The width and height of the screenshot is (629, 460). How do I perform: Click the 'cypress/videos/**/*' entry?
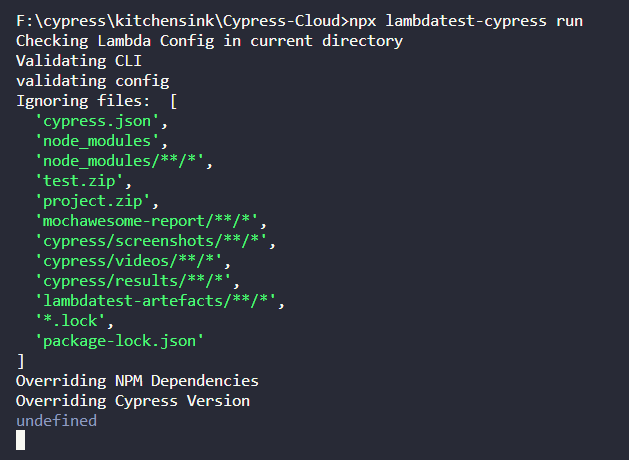128,261
